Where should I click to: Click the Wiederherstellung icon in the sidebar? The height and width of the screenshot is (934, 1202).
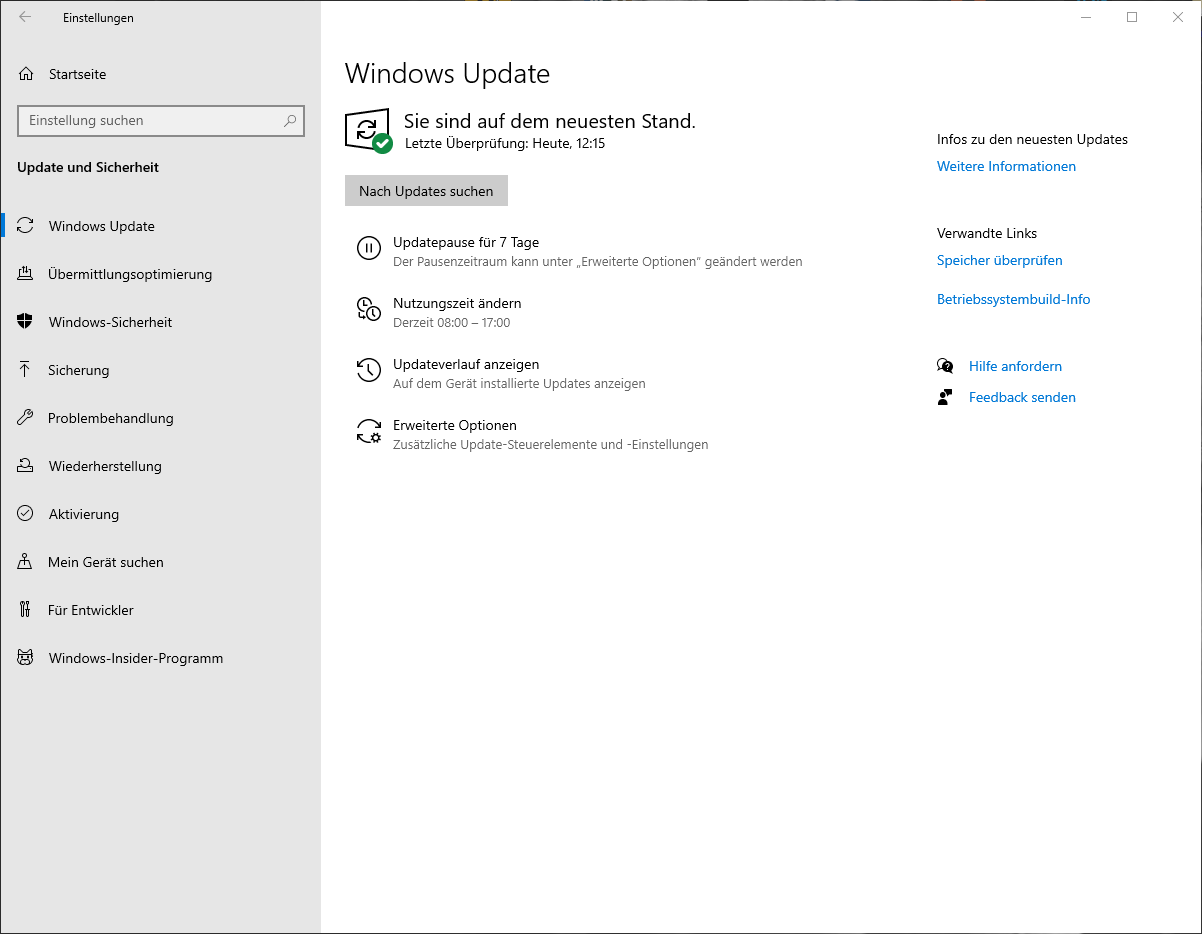point(26,466)
